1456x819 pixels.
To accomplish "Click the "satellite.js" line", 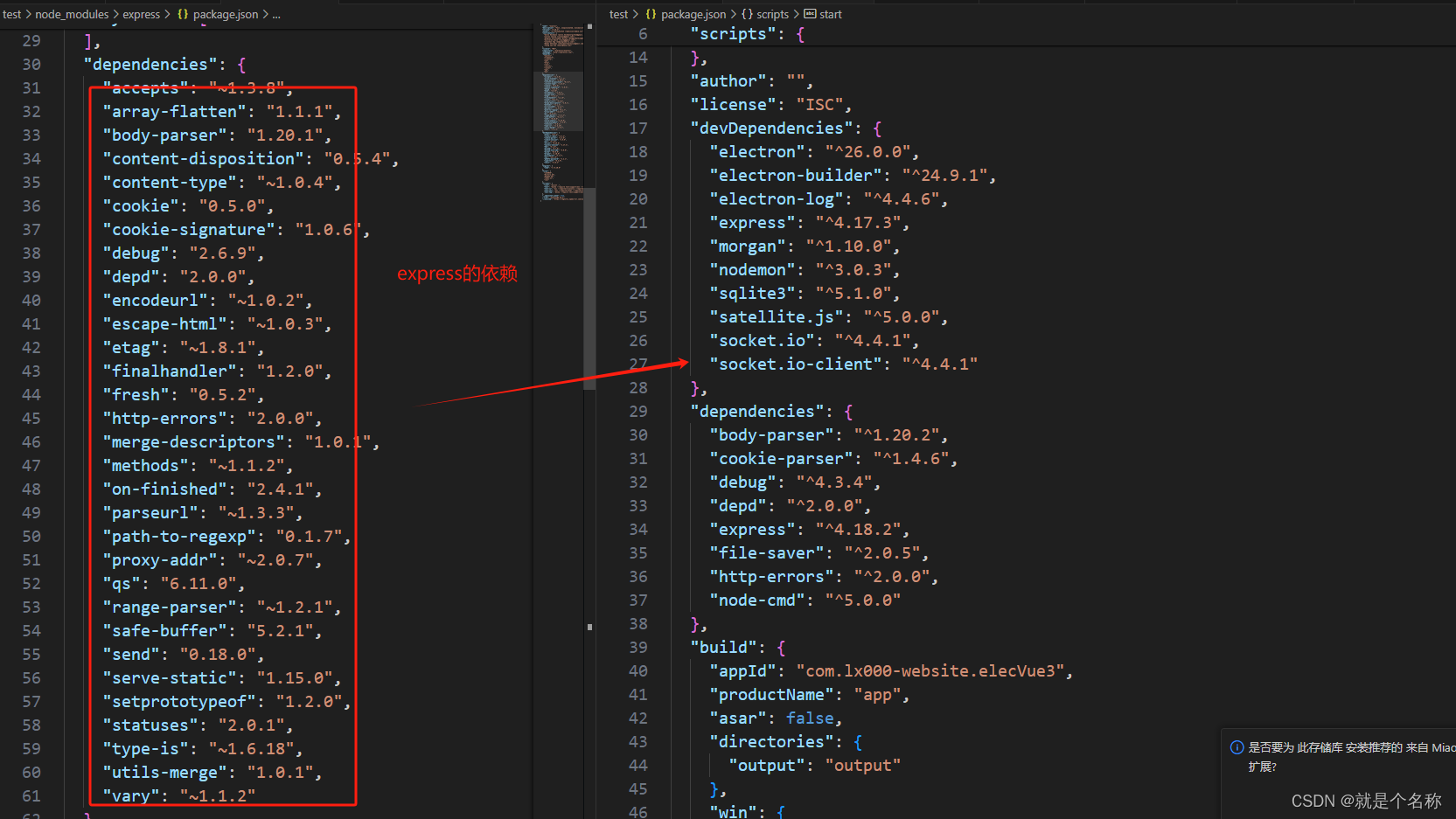I will point(829,317).
